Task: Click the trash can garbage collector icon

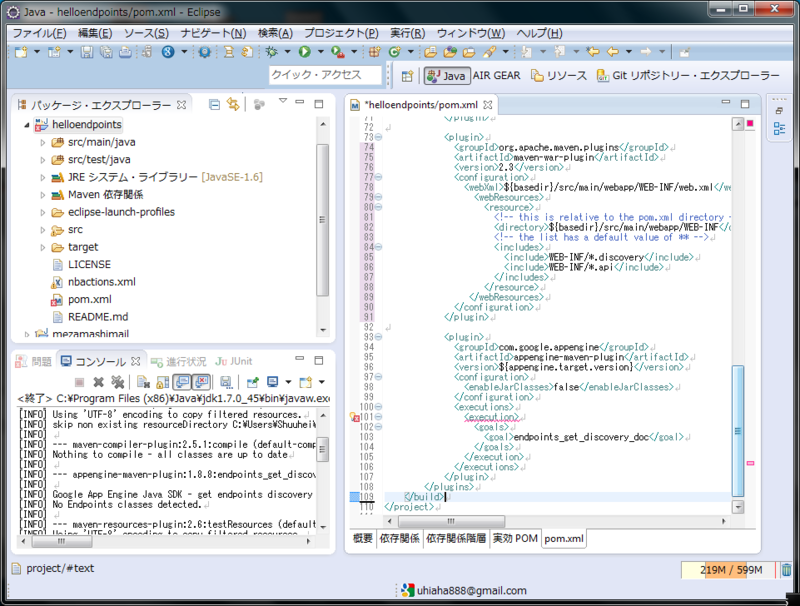Action: click(x=786, y=569)
